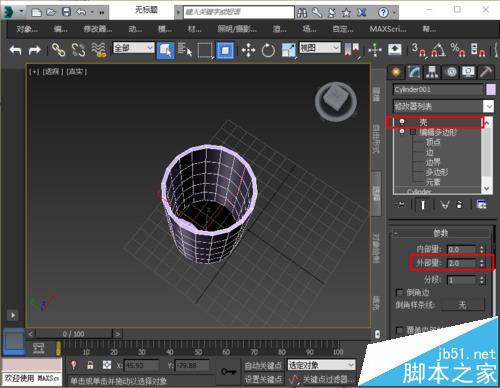500x388 pixels.
Task: Click the Pin Stack icon
Action: point(400,205)
